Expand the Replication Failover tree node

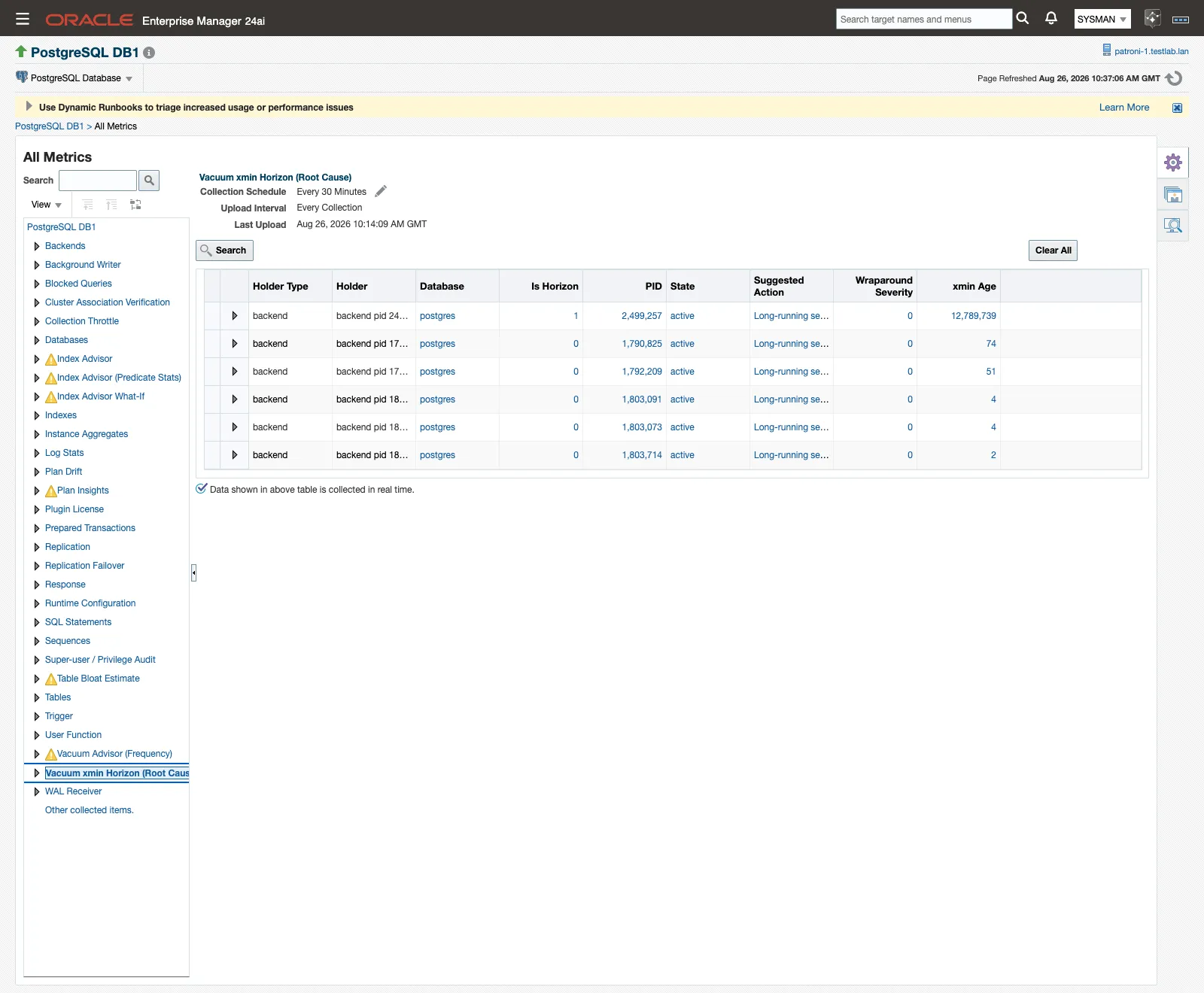(x=36, y=566)
